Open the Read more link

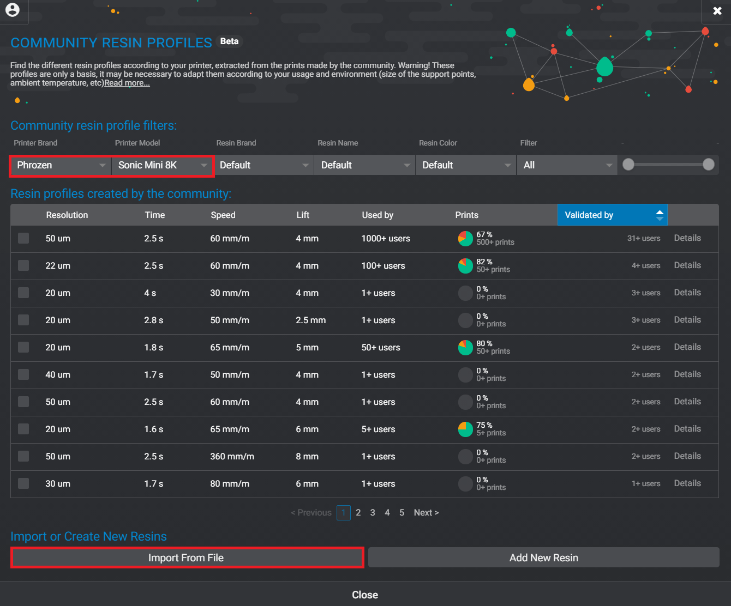tap(127, 83)
